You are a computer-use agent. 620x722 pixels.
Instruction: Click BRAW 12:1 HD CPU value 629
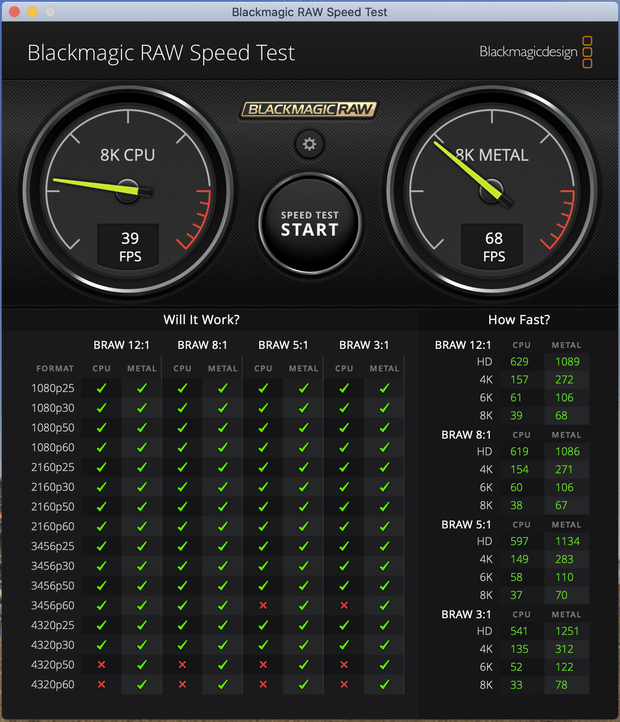click(519, 361)
